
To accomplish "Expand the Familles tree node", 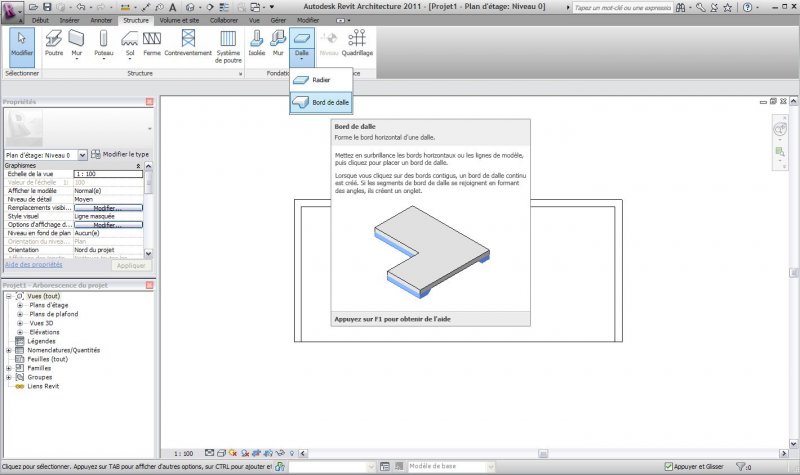I will click(9, 368).
